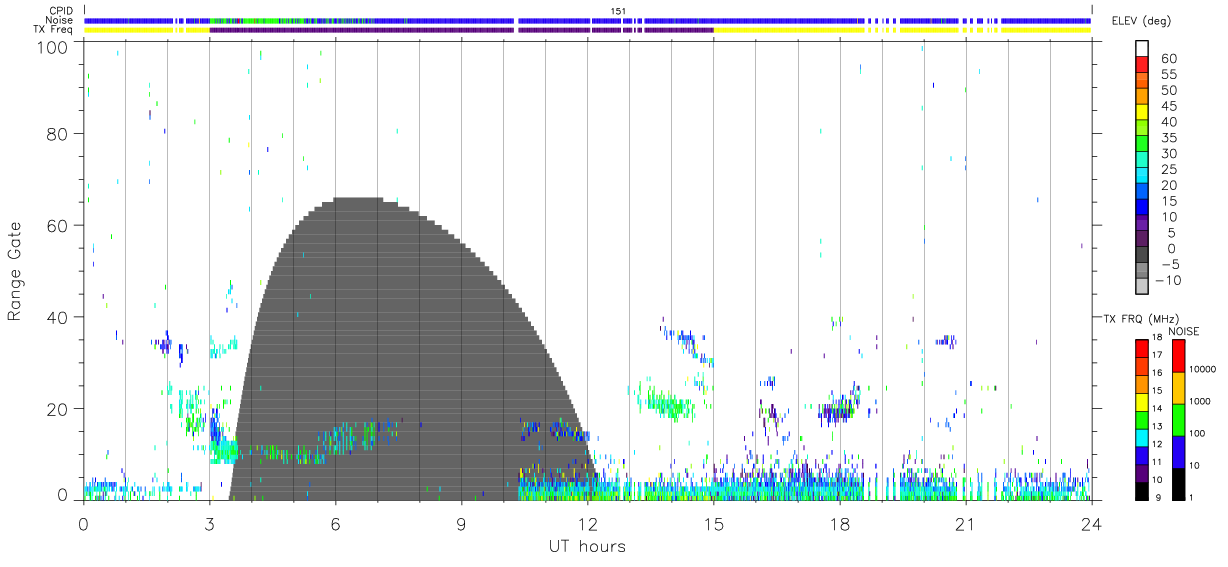
Task: Click the '10000' label on NOISE scale
Action: [1205, 369]
